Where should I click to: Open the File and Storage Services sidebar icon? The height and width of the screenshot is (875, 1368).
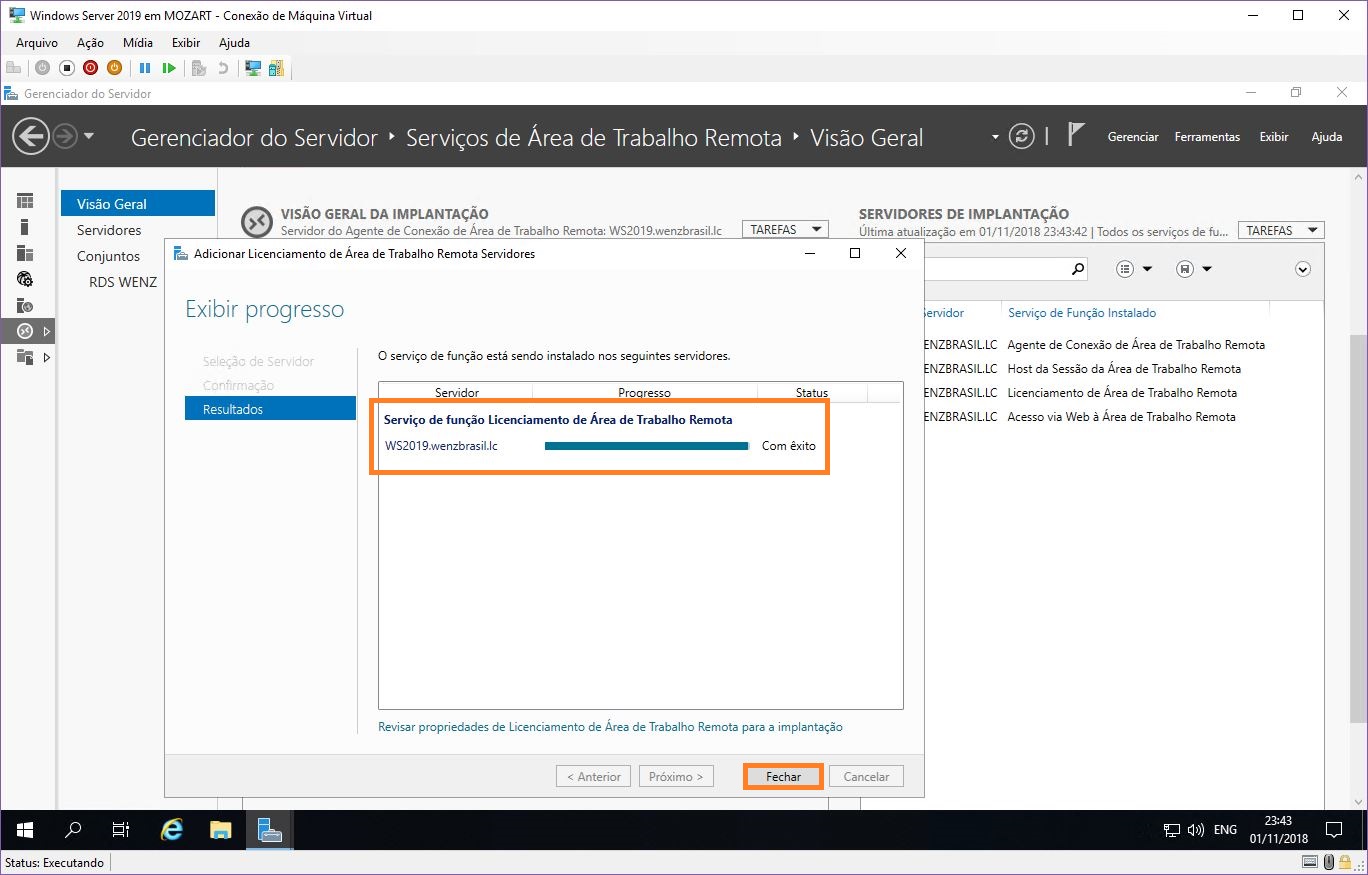click(25, 357)
